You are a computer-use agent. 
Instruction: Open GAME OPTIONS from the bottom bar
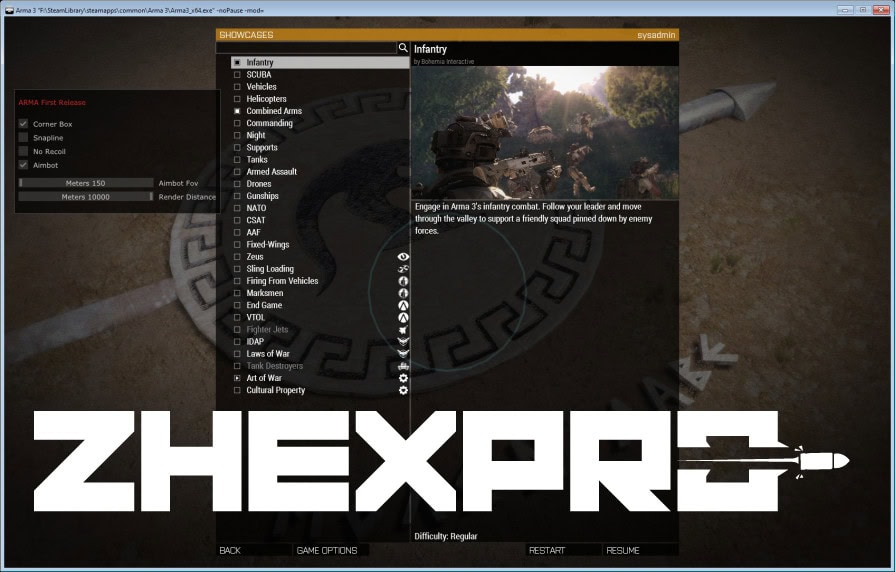pos(327,550)
